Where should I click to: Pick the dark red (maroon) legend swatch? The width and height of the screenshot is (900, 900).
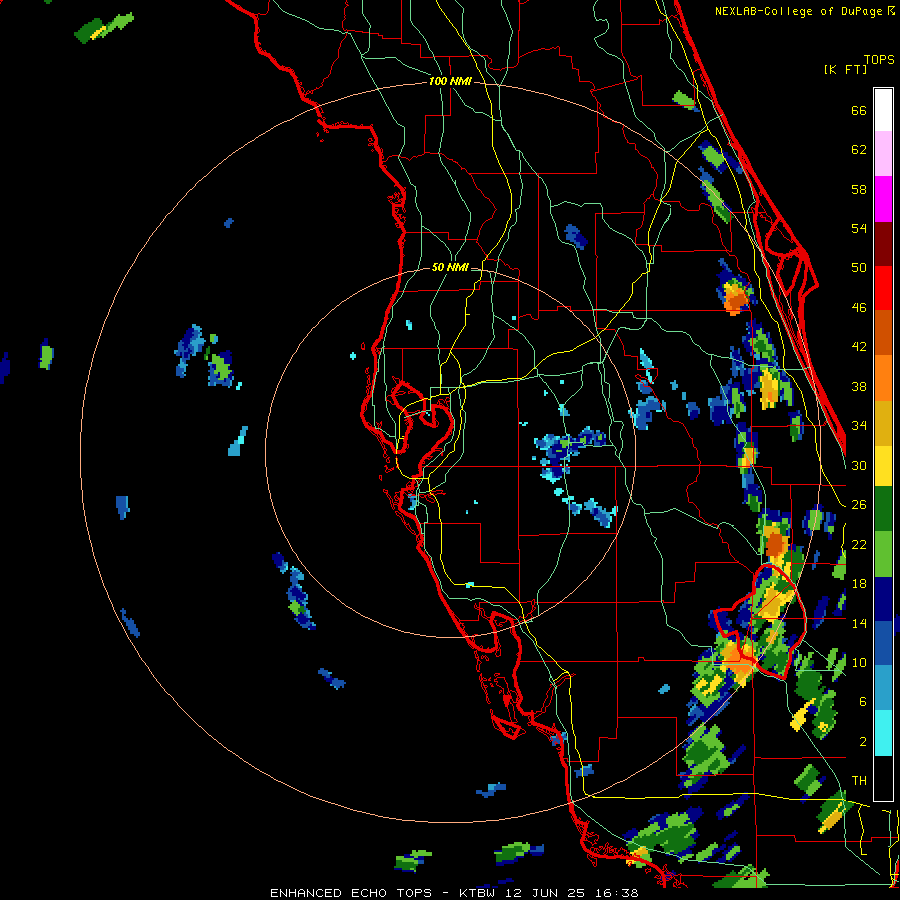pos(883,243)
